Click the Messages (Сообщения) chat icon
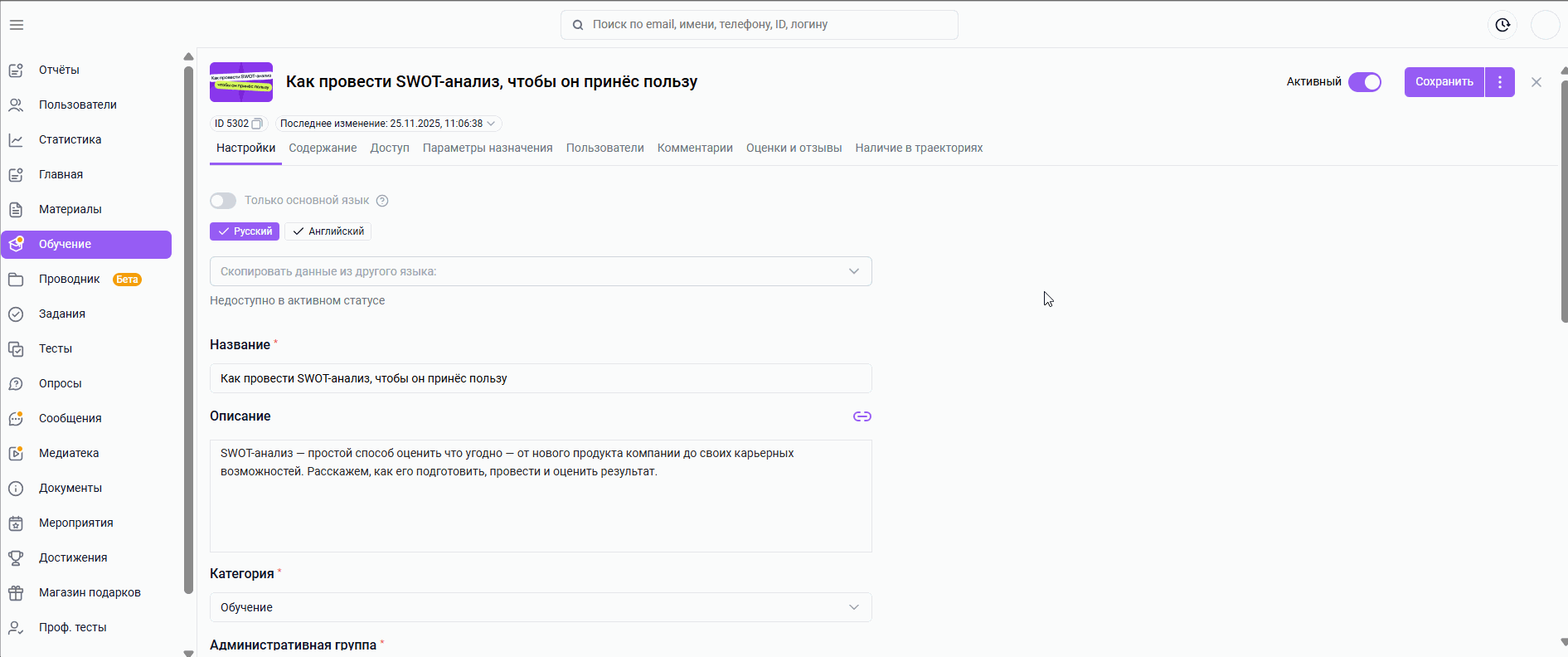 [16, 419]
